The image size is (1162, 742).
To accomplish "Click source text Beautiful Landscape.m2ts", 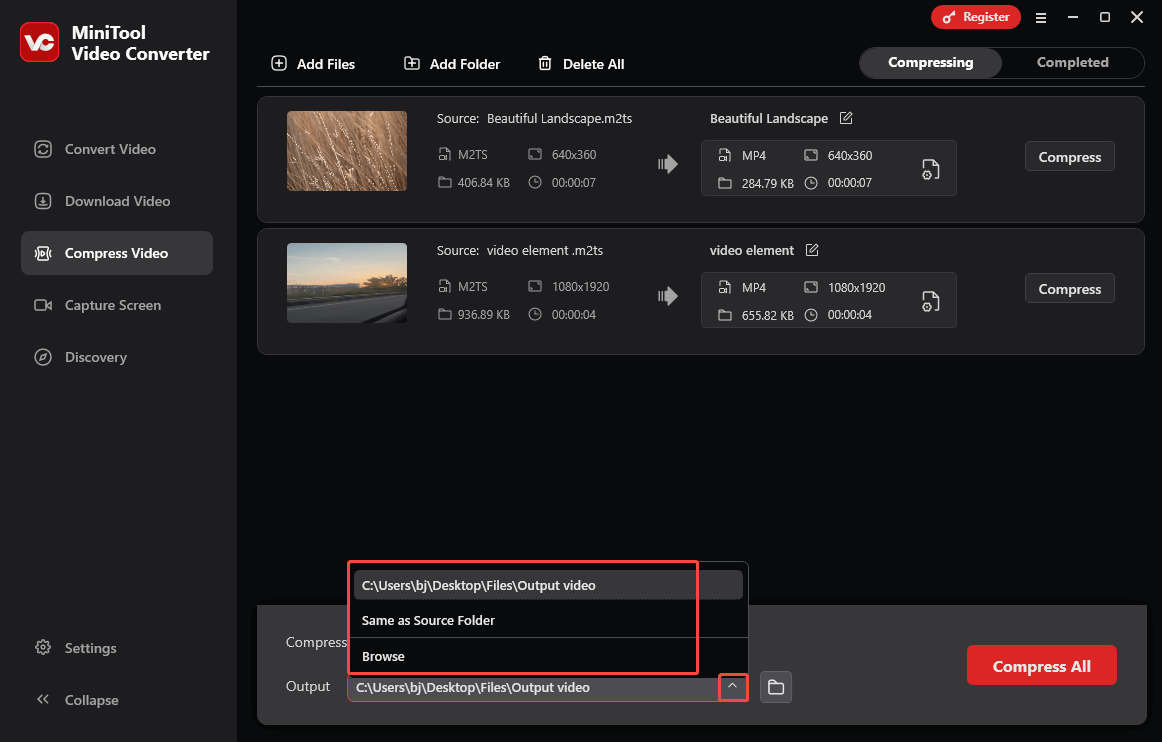I will (x=560, y=119).
